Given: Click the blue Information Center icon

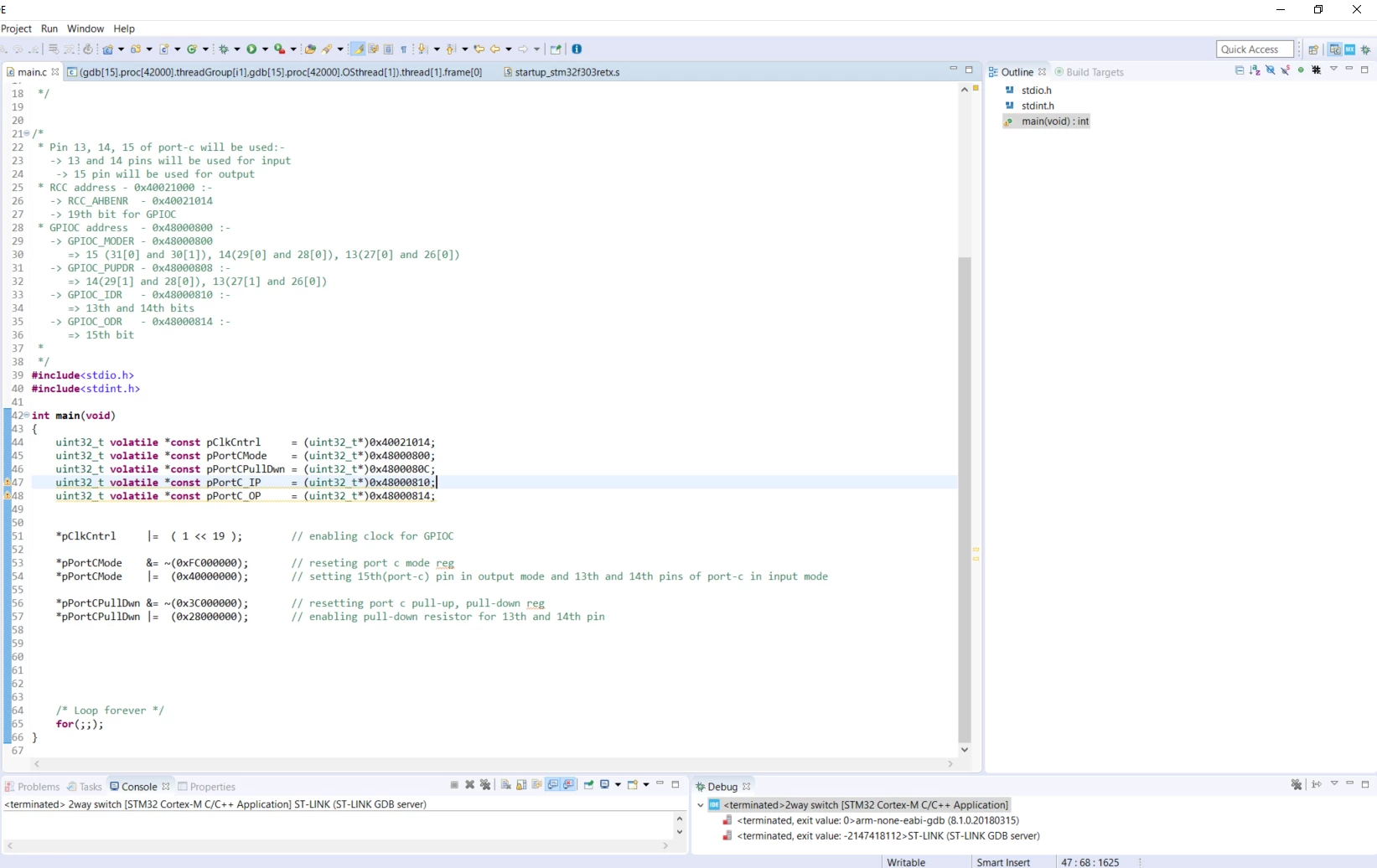Looking at the screenshot, I should pos(577,49).
